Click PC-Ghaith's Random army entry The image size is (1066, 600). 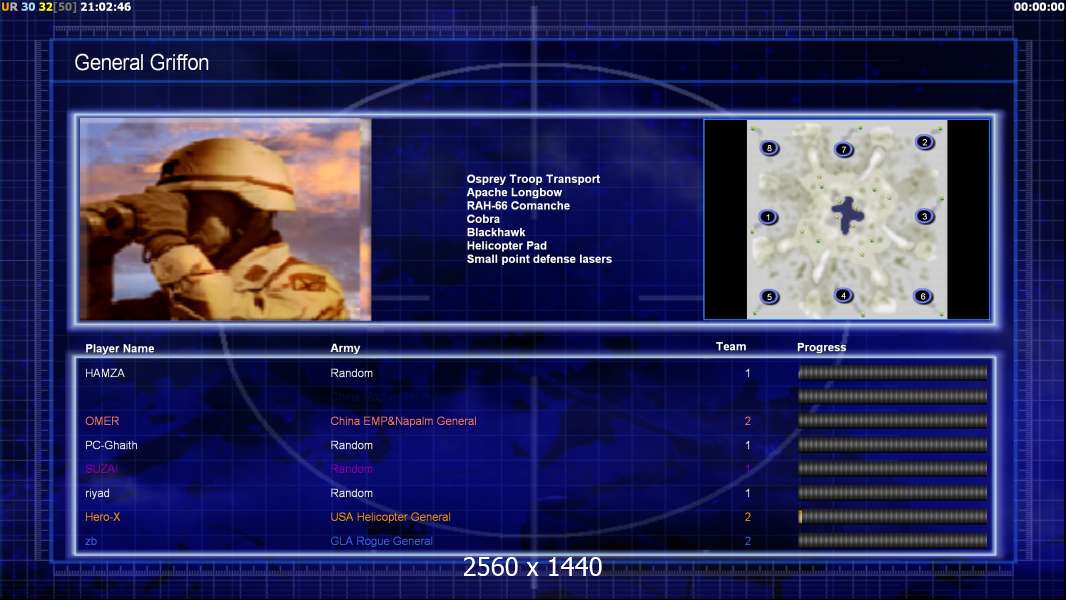click(x=351, y=445)
